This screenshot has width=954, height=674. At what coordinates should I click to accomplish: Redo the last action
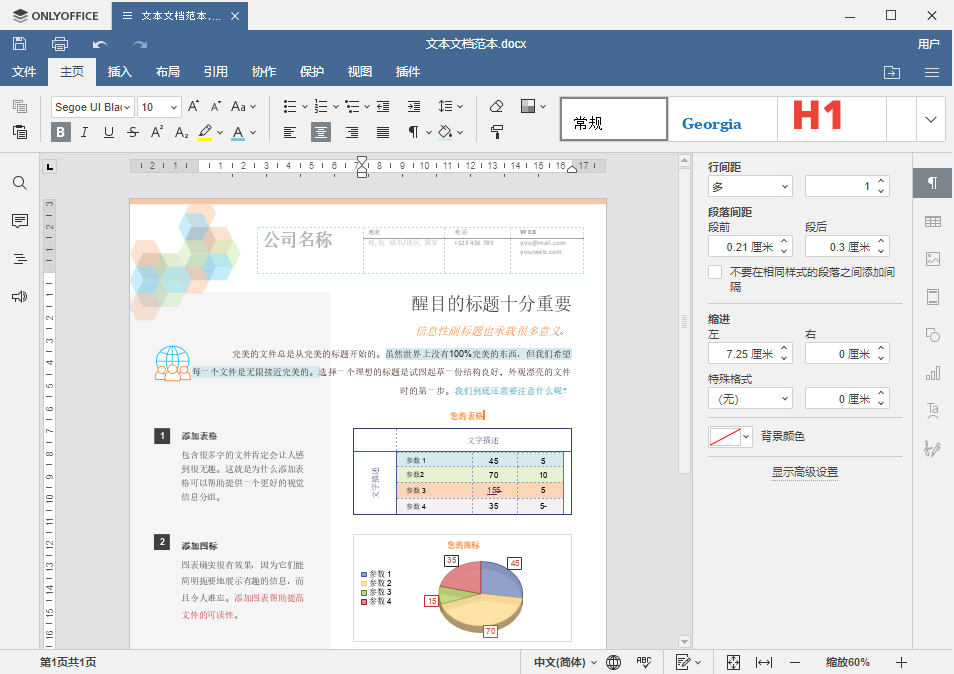point(140,44)
